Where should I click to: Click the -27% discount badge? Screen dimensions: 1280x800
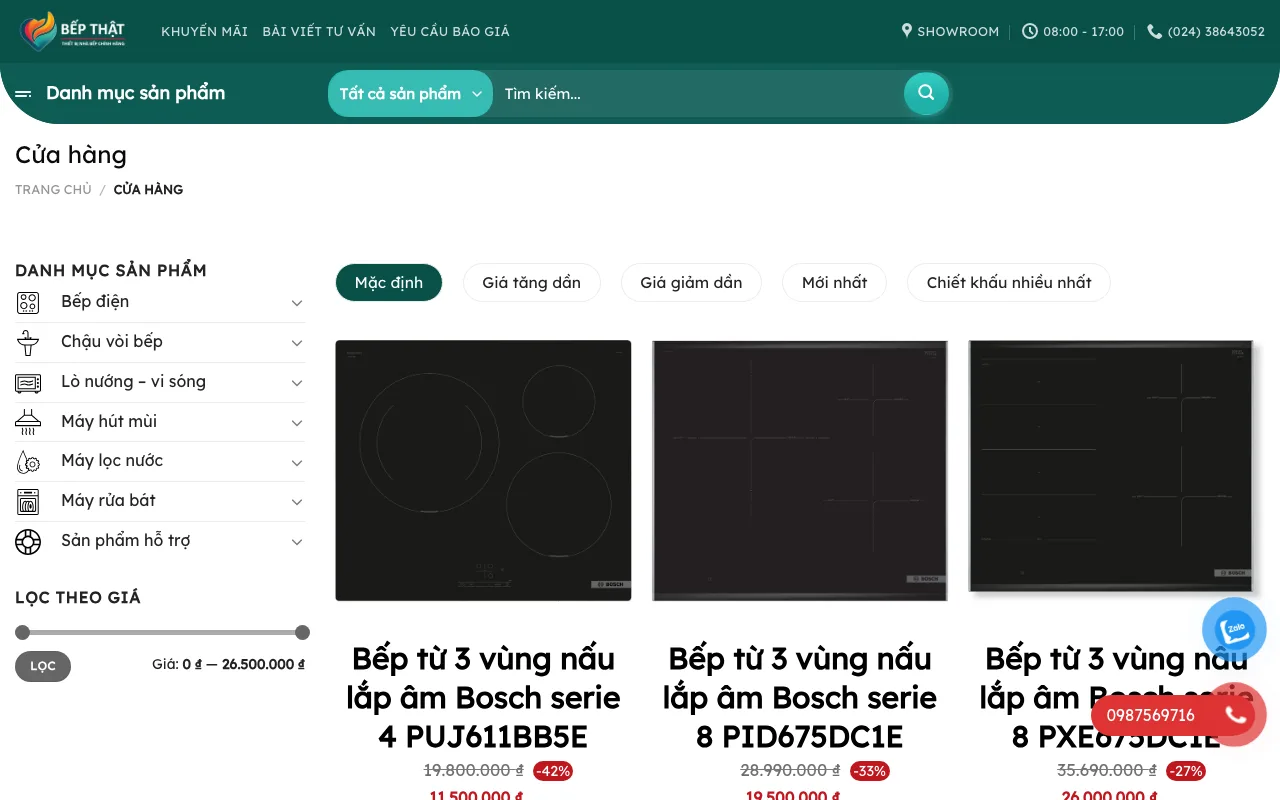pos(1186,771)
